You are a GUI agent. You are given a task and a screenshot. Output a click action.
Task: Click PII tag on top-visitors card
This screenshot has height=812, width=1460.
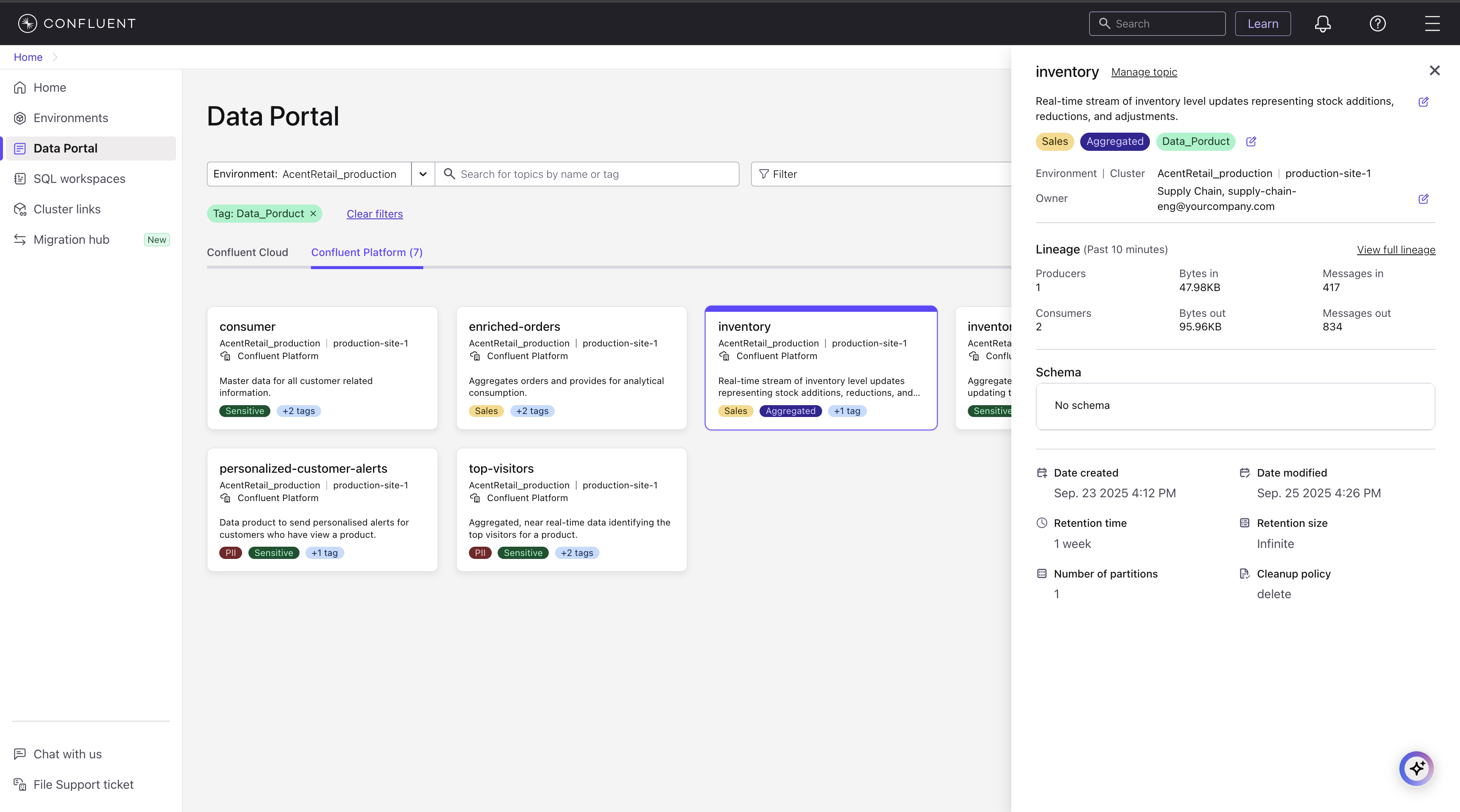point(480,553)
